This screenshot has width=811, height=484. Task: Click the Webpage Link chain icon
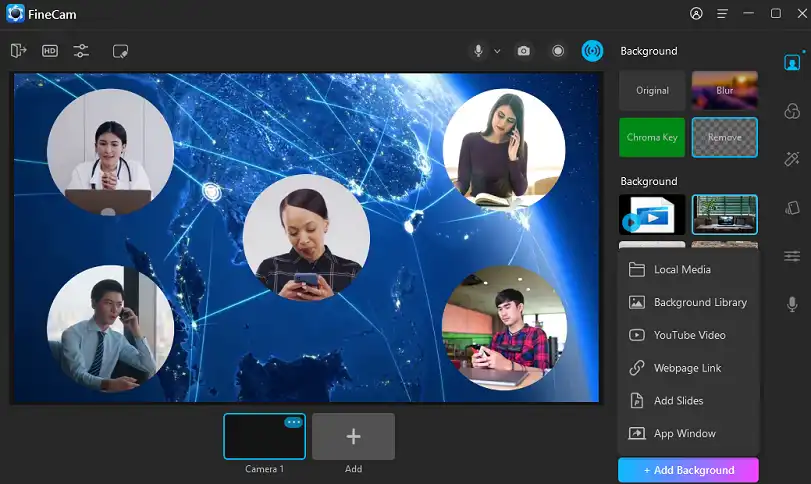pos(636,368)
